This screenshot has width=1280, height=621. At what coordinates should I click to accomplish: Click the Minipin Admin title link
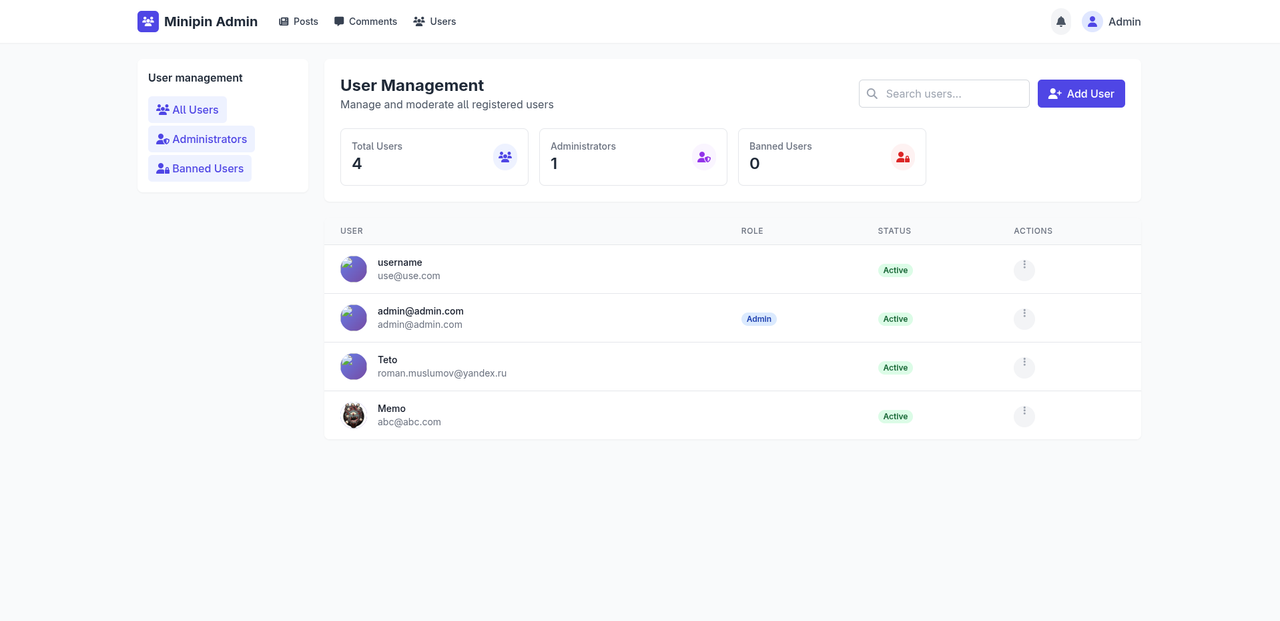coord(211,21)
